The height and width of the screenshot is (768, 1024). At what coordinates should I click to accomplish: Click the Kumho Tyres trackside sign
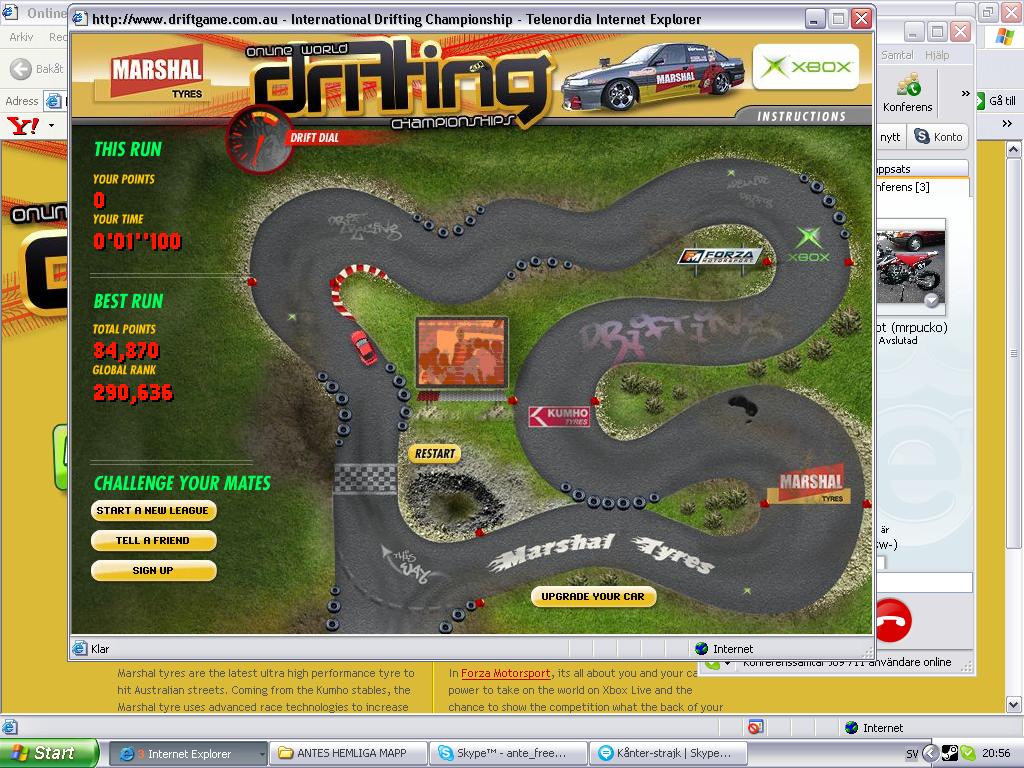[x=560, y=416]
